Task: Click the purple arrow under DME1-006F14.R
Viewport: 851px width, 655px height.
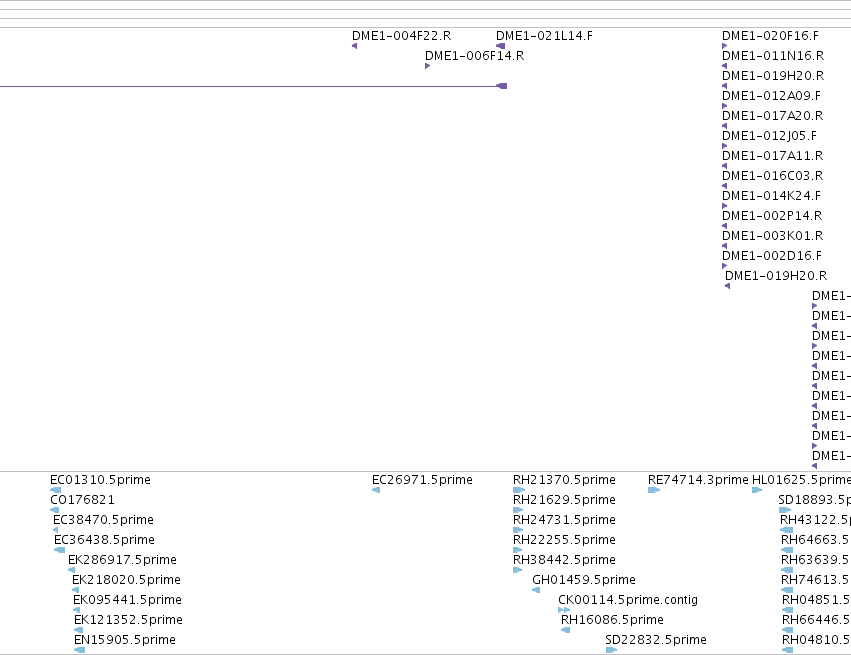Action: (428, 66)
